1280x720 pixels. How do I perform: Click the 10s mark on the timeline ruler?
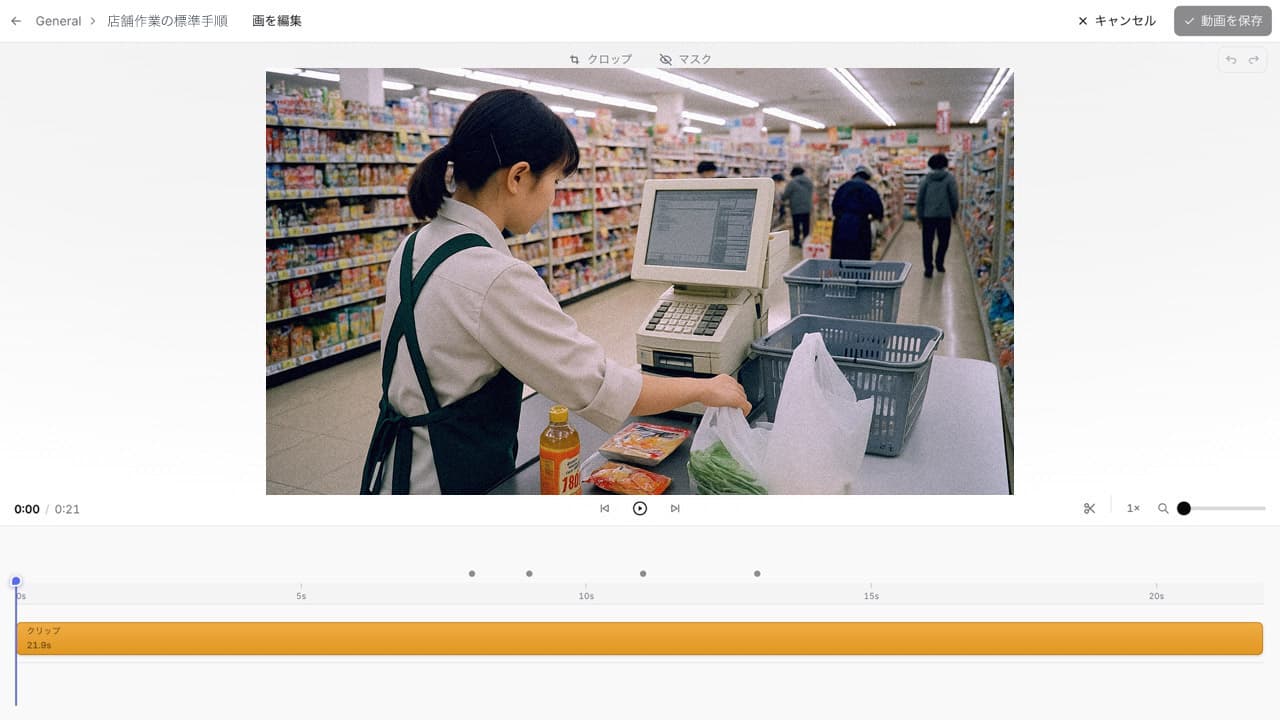(x=586, y=594)
